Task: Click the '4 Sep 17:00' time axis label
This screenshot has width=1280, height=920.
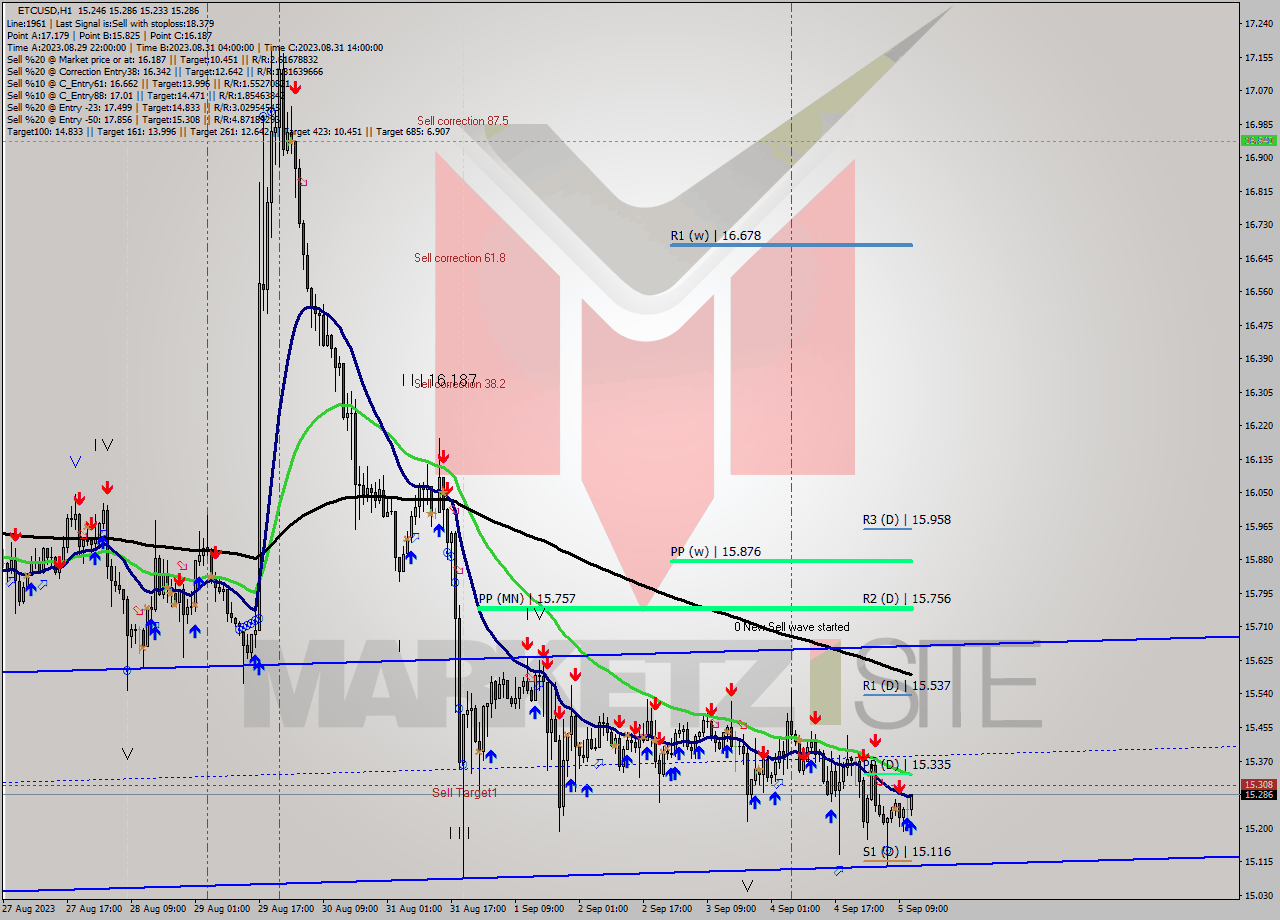Action: pos(859,909)
